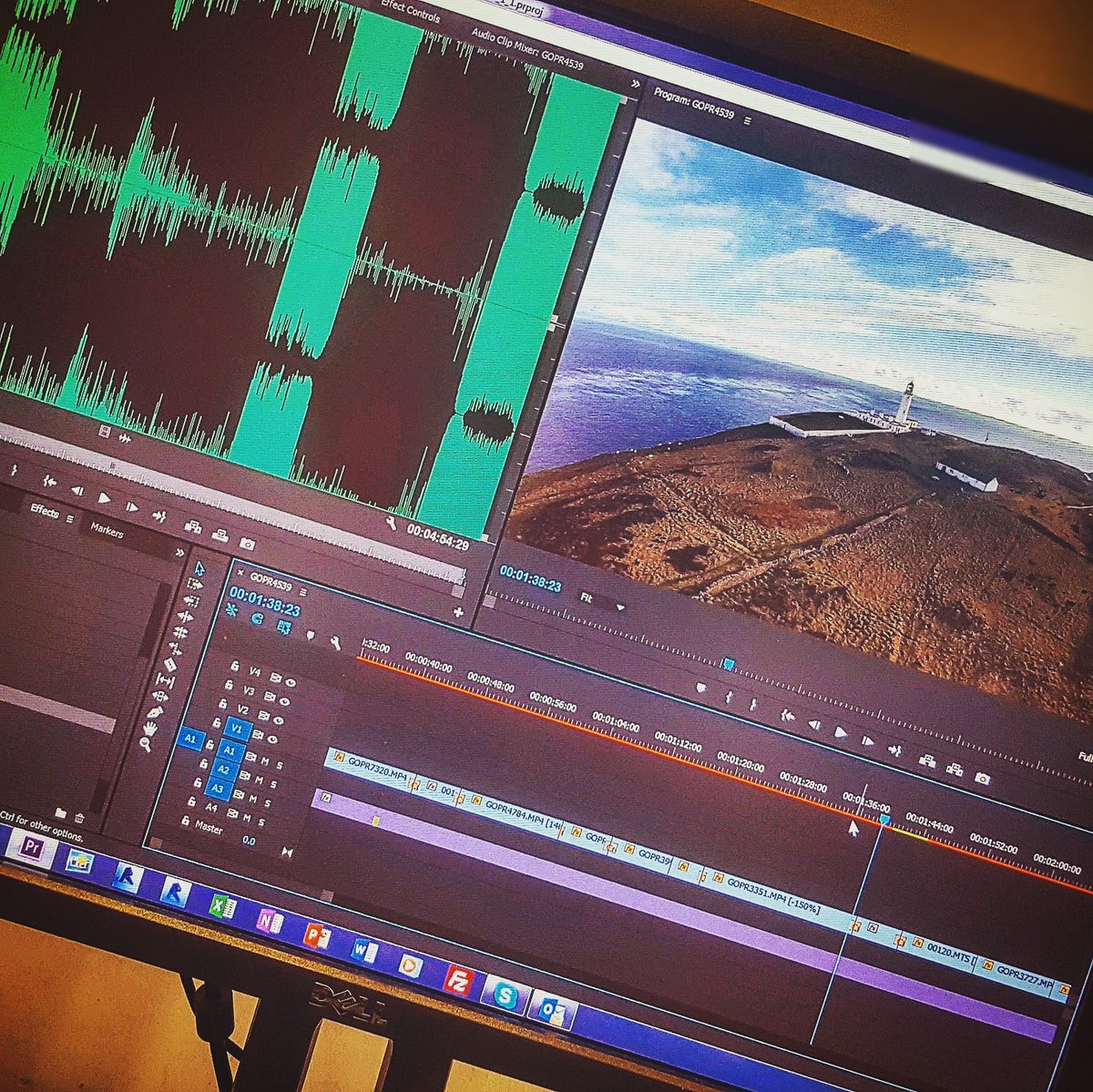1093x1092 pixels.
Task: Open timeline display settings wrench
Action: pos(335,643)
